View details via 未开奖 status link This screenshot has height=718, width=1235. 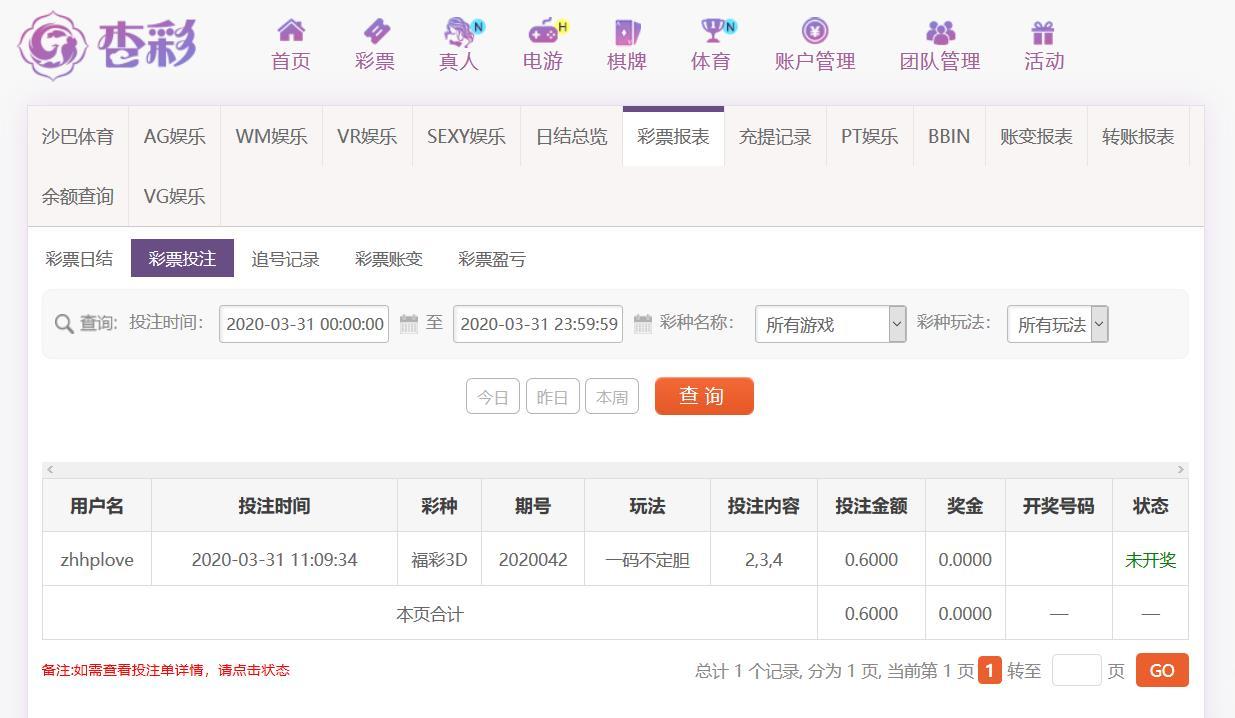(1150, 560)
